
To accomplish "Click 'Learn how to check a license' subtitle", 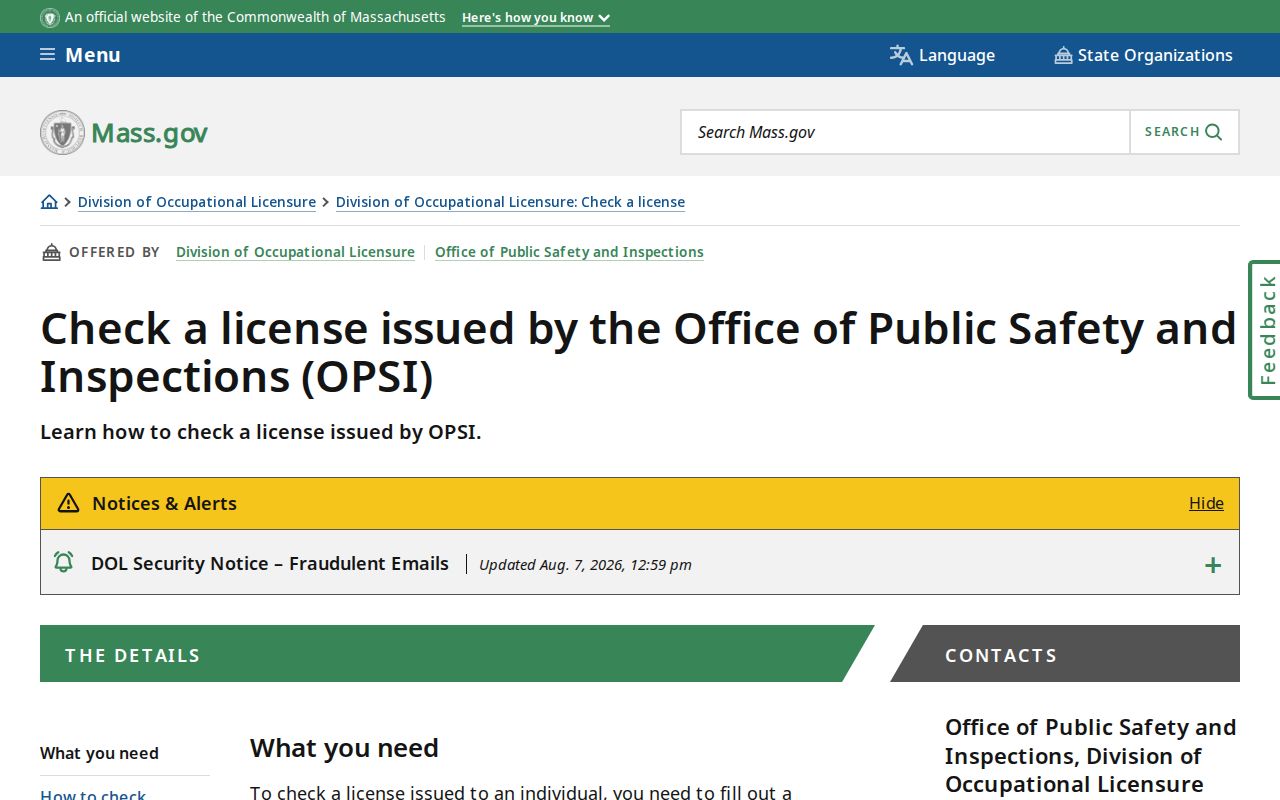I will (x=261, y=432).
